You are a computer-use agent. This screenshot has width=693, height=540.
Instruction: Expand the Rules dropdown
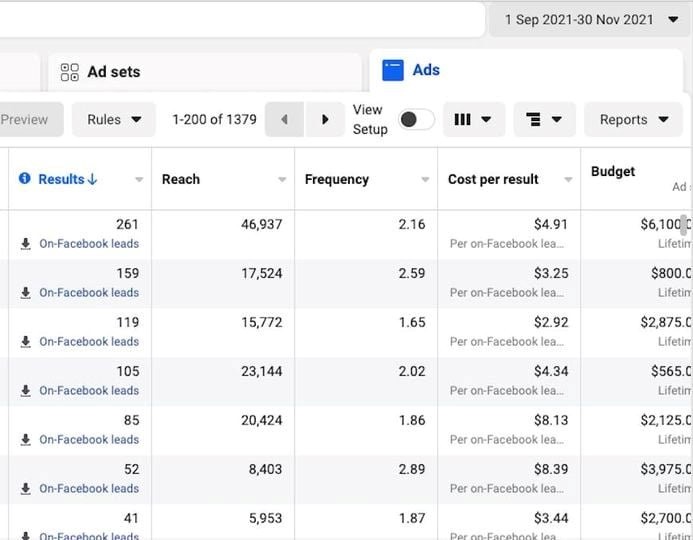114,120
